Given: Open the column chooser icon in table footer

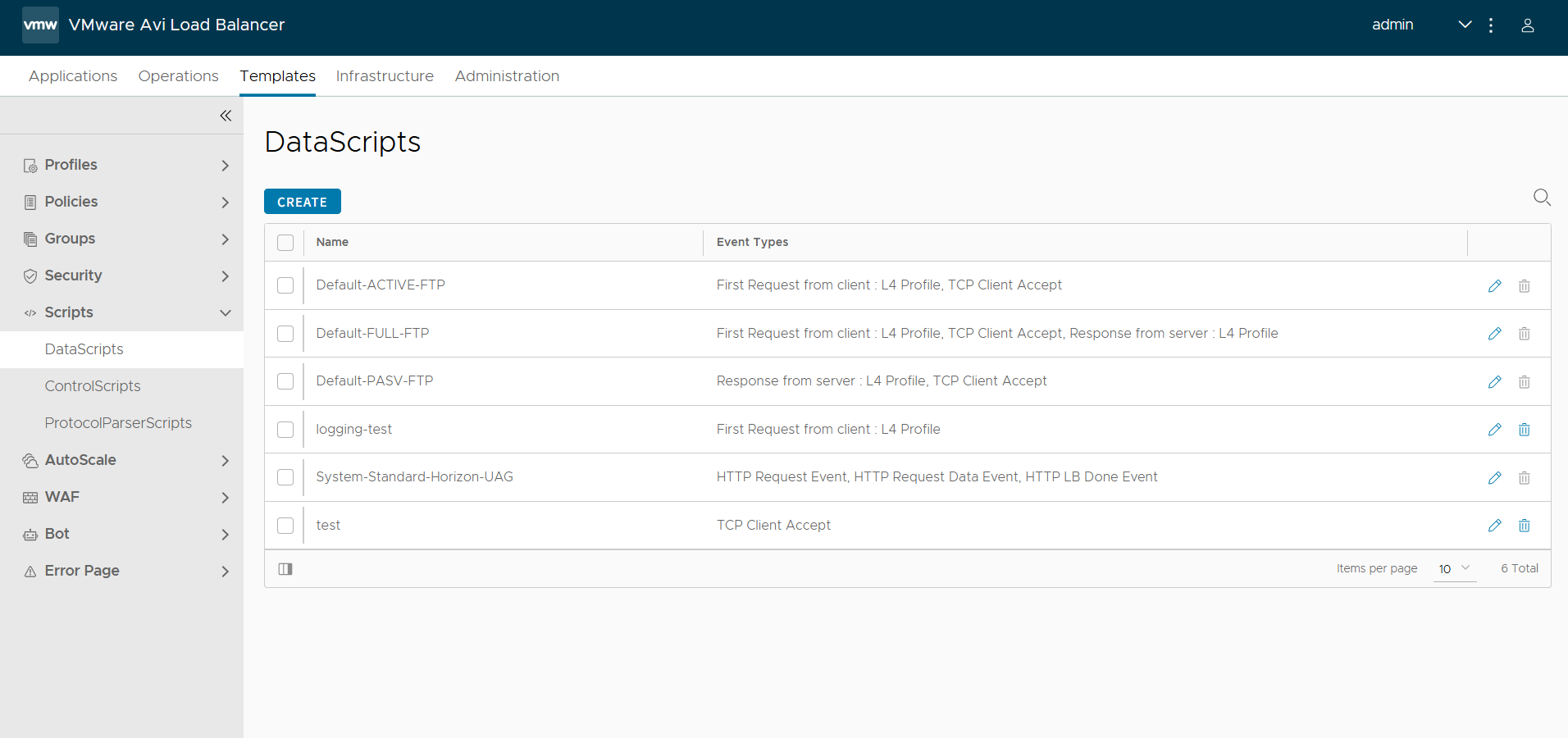Looking at the screenshot, I should pyautogui.click(x=285, y=569).
